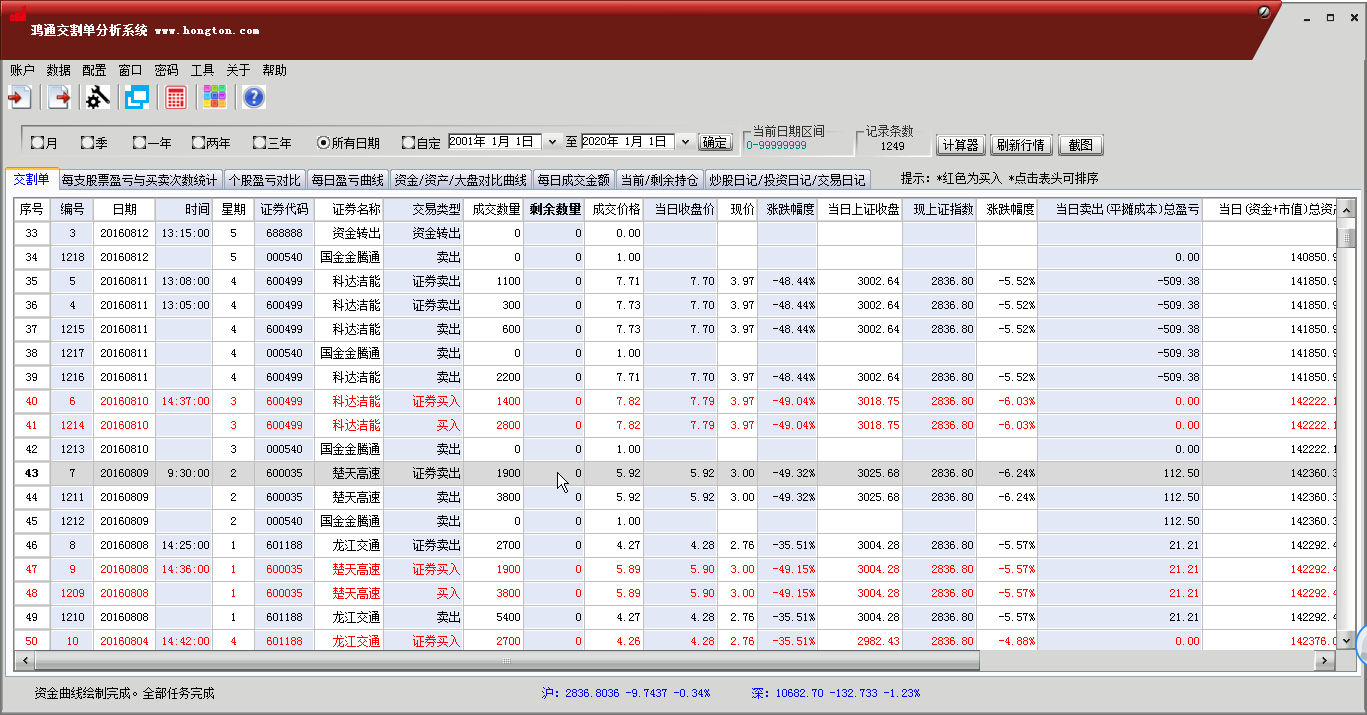Expand the start date 2001年 dropdown arrow

(552, 142)
